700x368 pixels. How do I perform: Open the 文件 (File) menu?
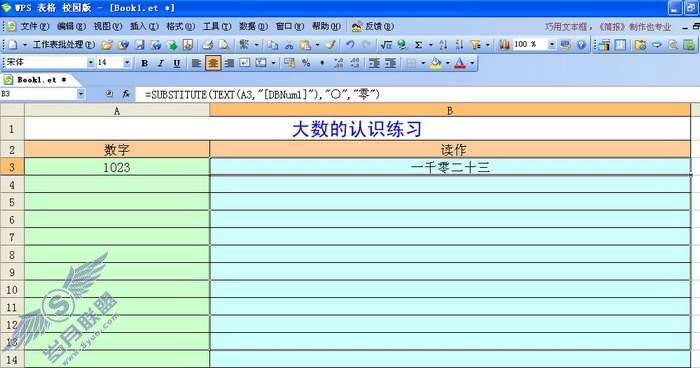click(34, 26)
